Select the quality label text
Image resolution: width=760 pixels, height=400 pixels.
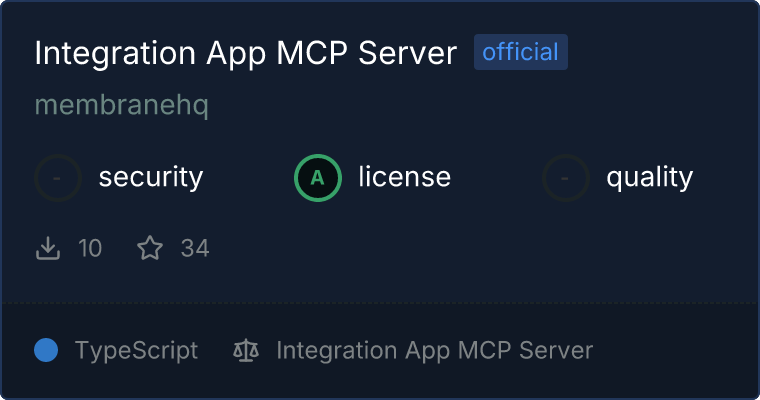pos(649,178)
